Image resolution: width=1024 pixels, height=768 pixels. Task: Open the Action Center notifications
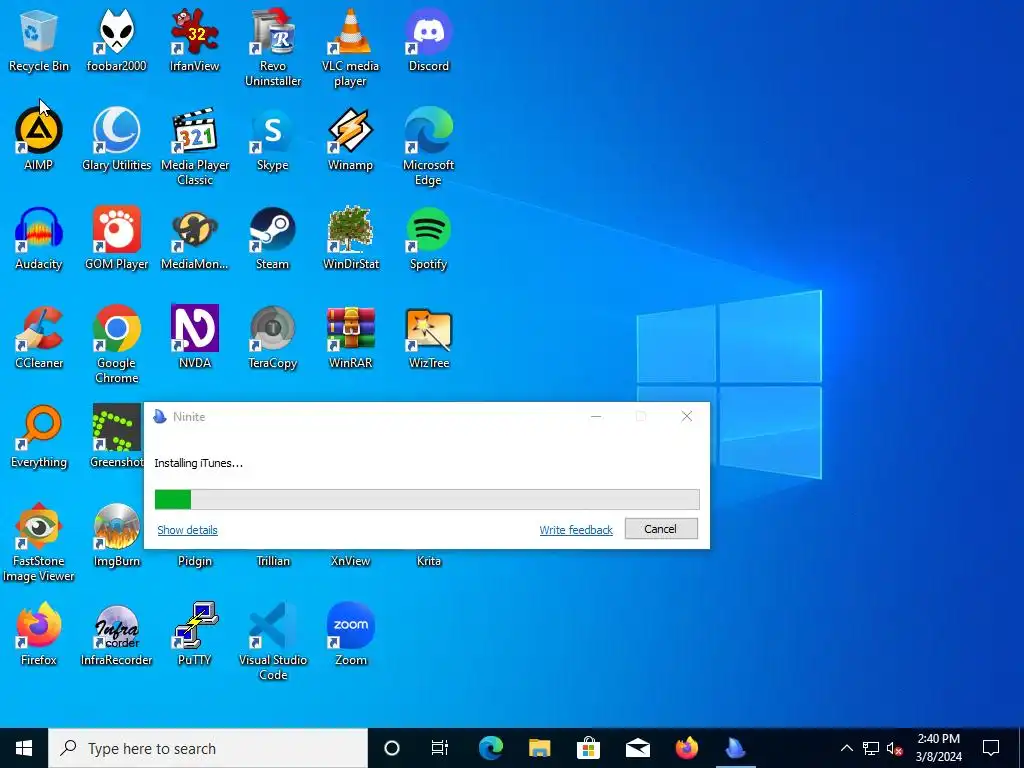991,748
